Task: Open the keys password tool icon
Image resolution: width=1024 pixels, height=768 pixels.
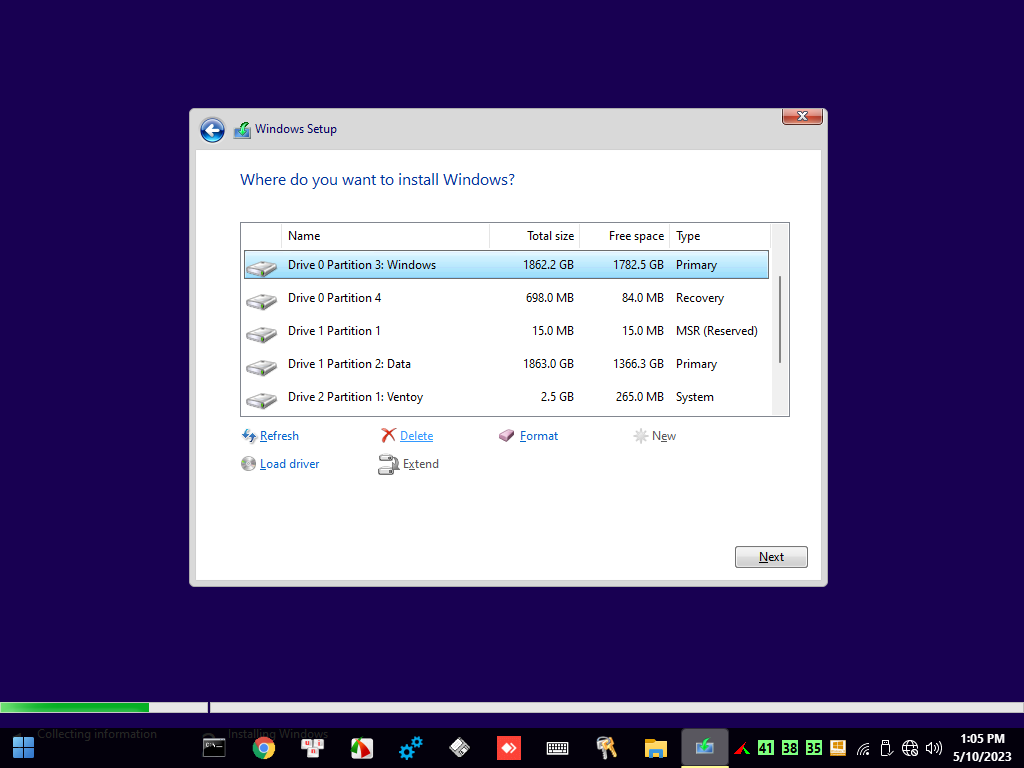Action: [x=607, y=748]
